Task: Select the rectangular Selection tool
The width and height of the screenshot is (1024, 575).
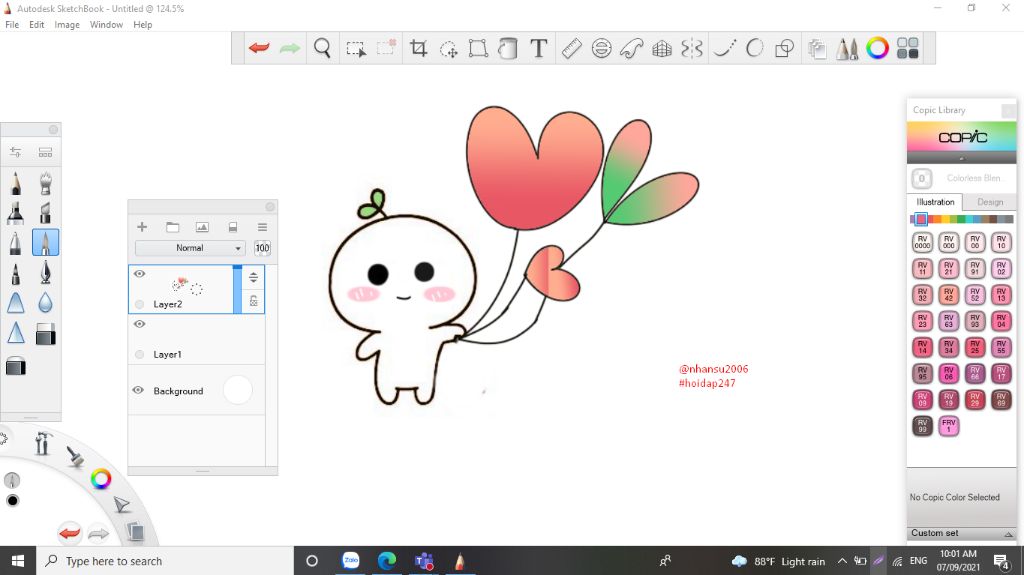Action: coord(356,49)
